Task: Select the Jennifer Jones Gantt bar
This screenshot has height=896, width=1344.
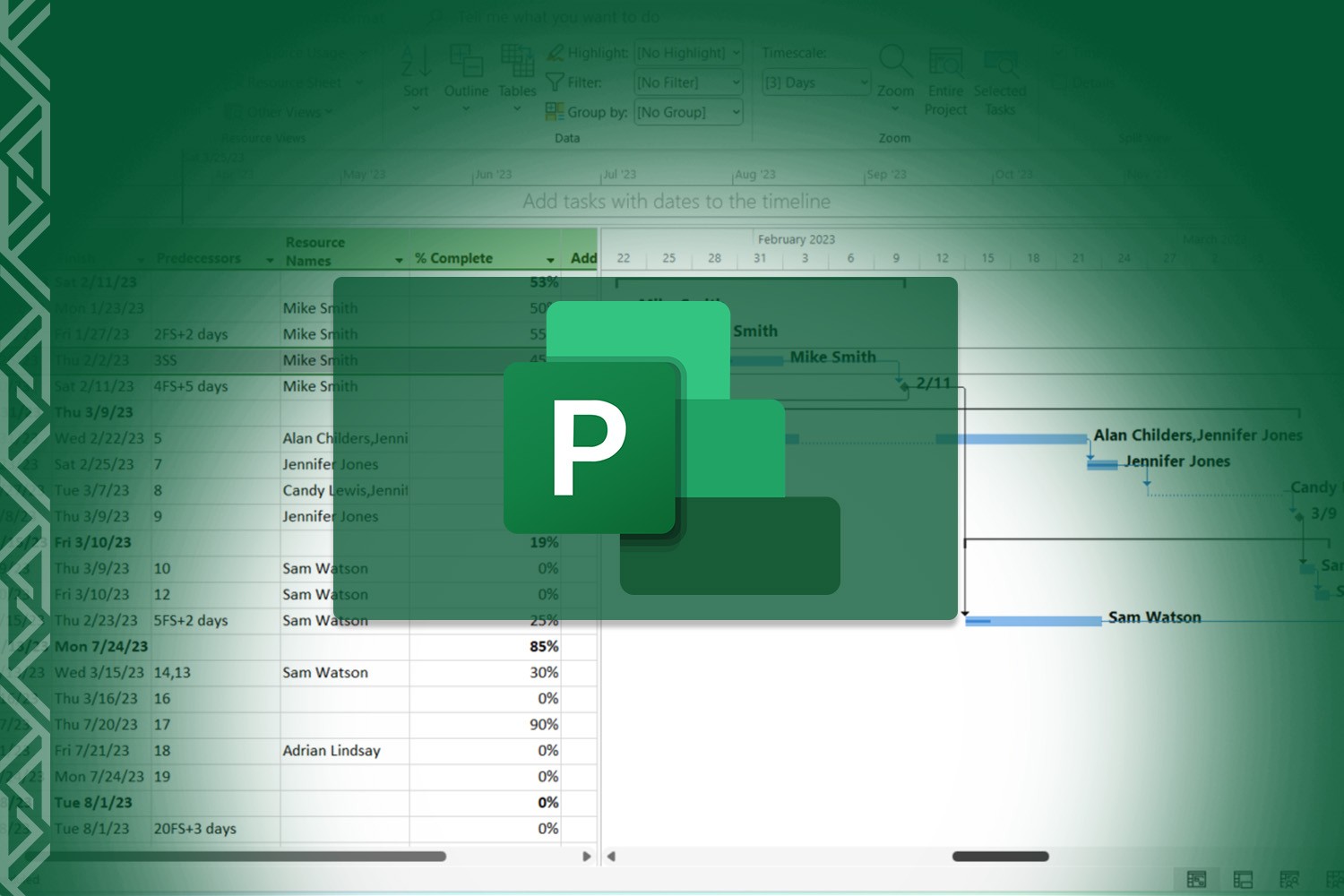Action: (1102, 464)
